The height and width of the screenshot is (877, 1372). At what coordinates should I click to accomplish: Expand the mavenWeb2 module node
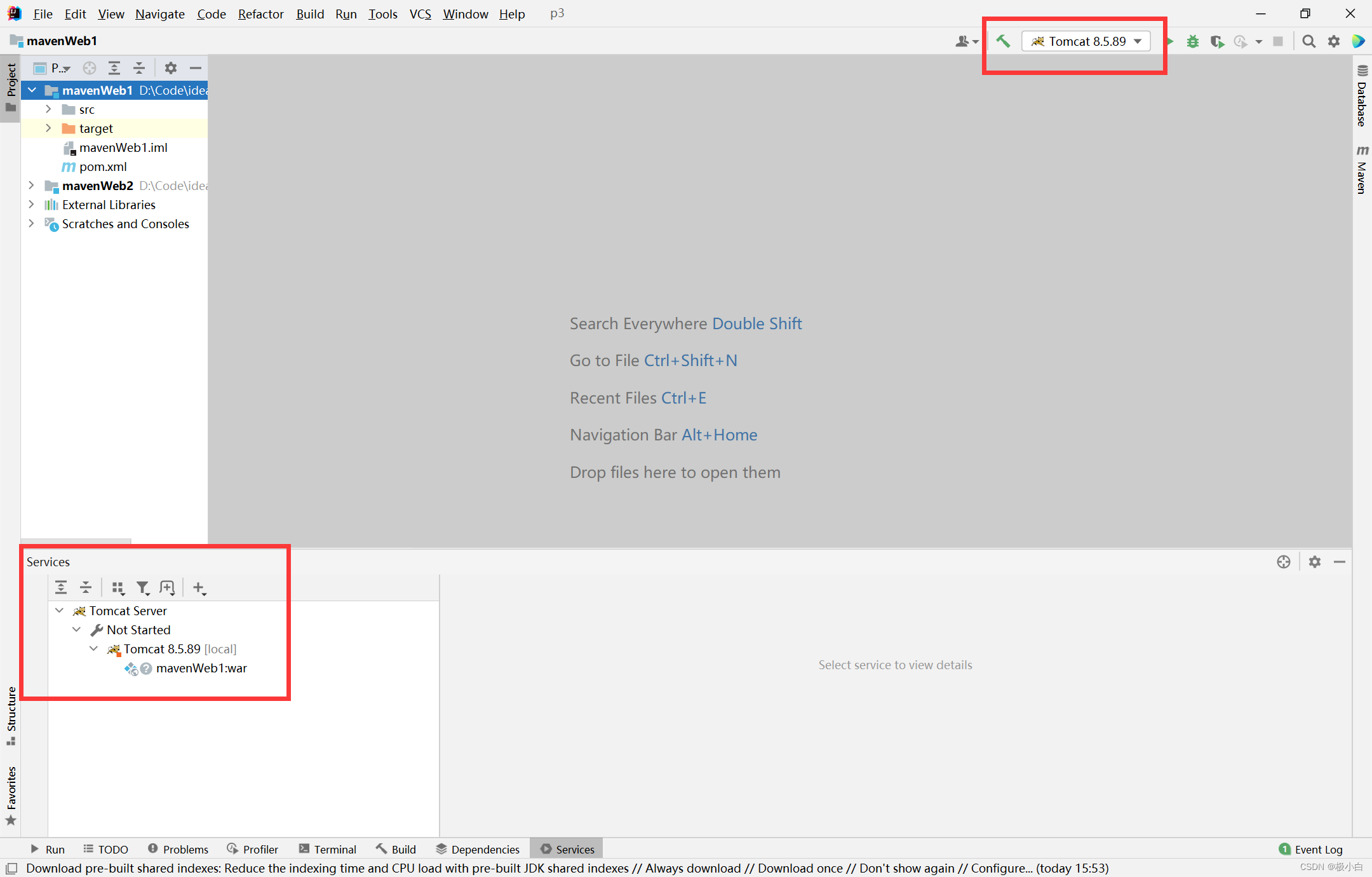pyautogui.click(x=31, y=186)
